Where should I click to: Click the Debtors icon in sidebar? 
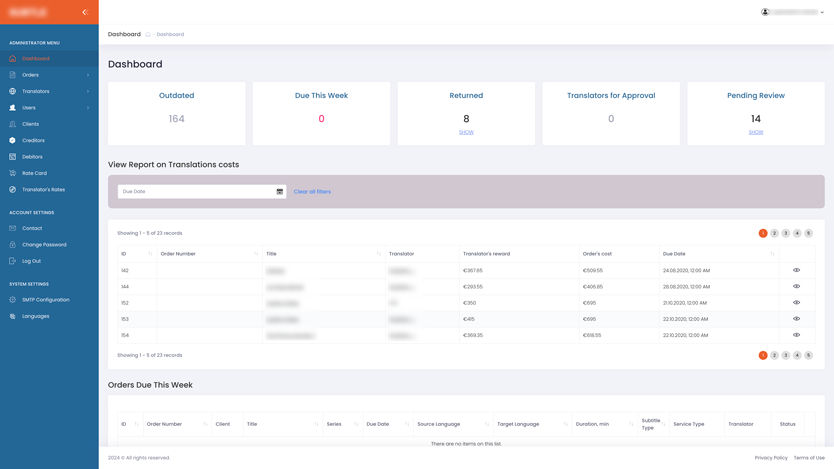point(13,157)
